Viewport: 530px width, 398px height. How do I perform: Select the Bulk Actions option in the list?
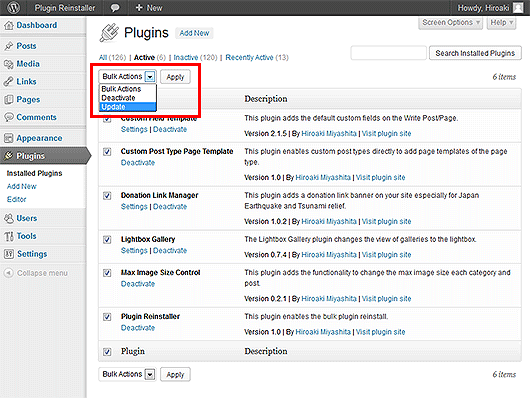pos(128,89)
